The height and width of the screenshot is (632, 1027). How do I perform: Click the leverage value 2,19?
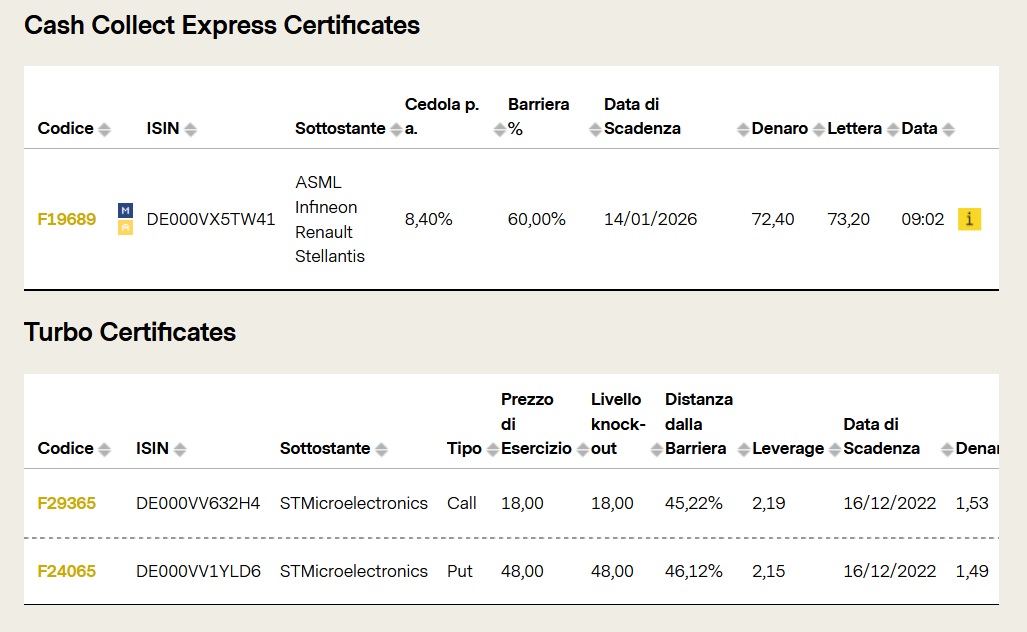click(768, 503)
